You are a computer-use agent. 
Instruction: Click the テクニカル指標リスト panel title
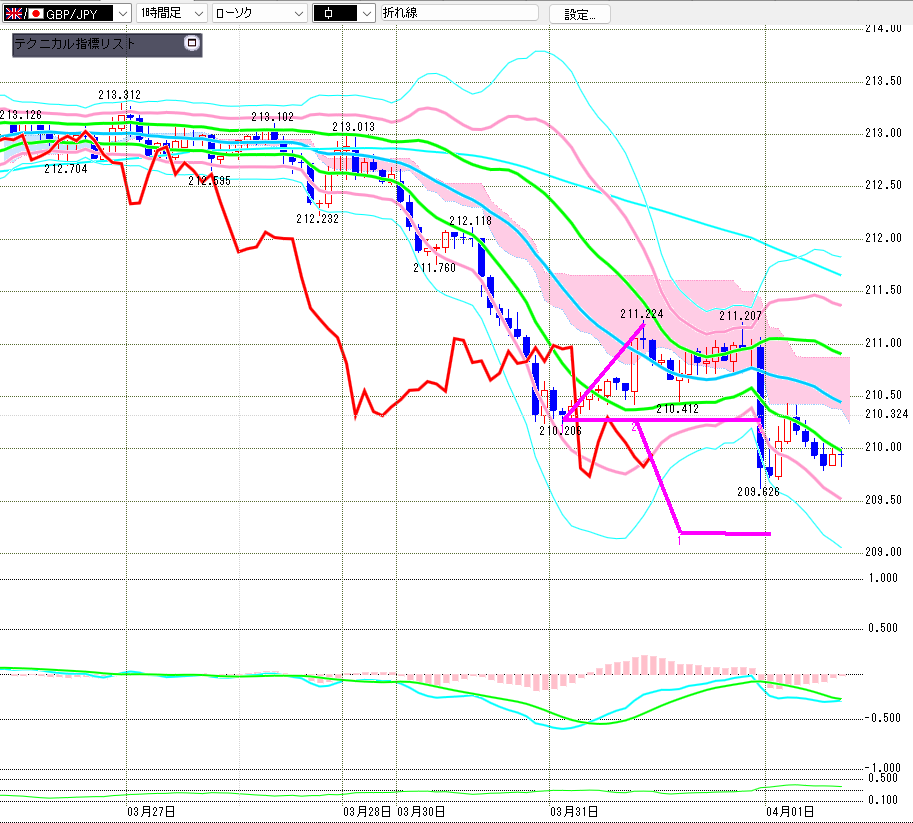tap(75, 44)
